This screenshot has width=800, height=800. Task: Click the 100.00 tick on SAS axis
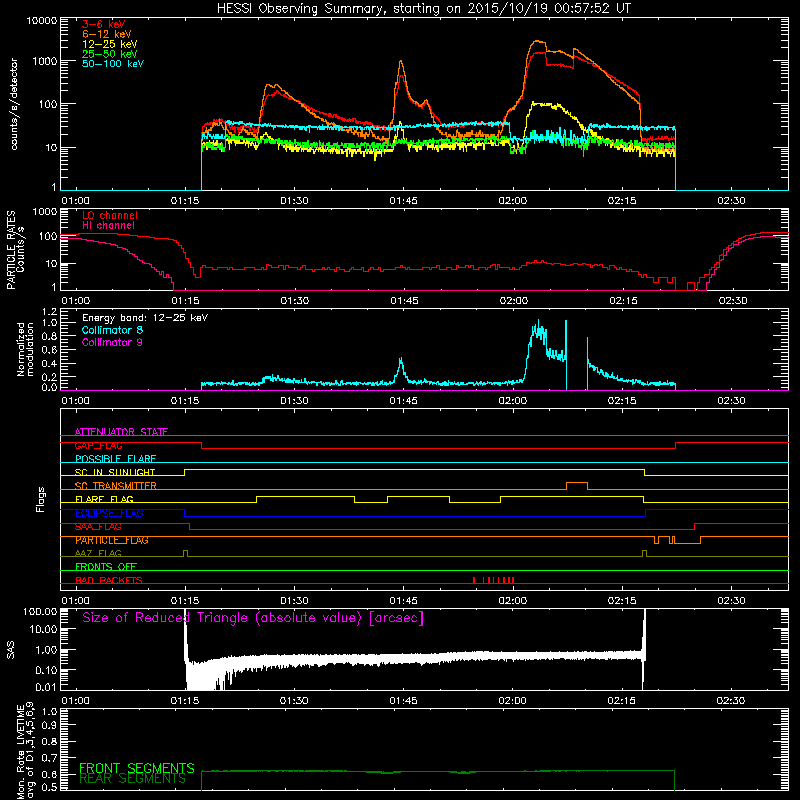coord(40,611)
